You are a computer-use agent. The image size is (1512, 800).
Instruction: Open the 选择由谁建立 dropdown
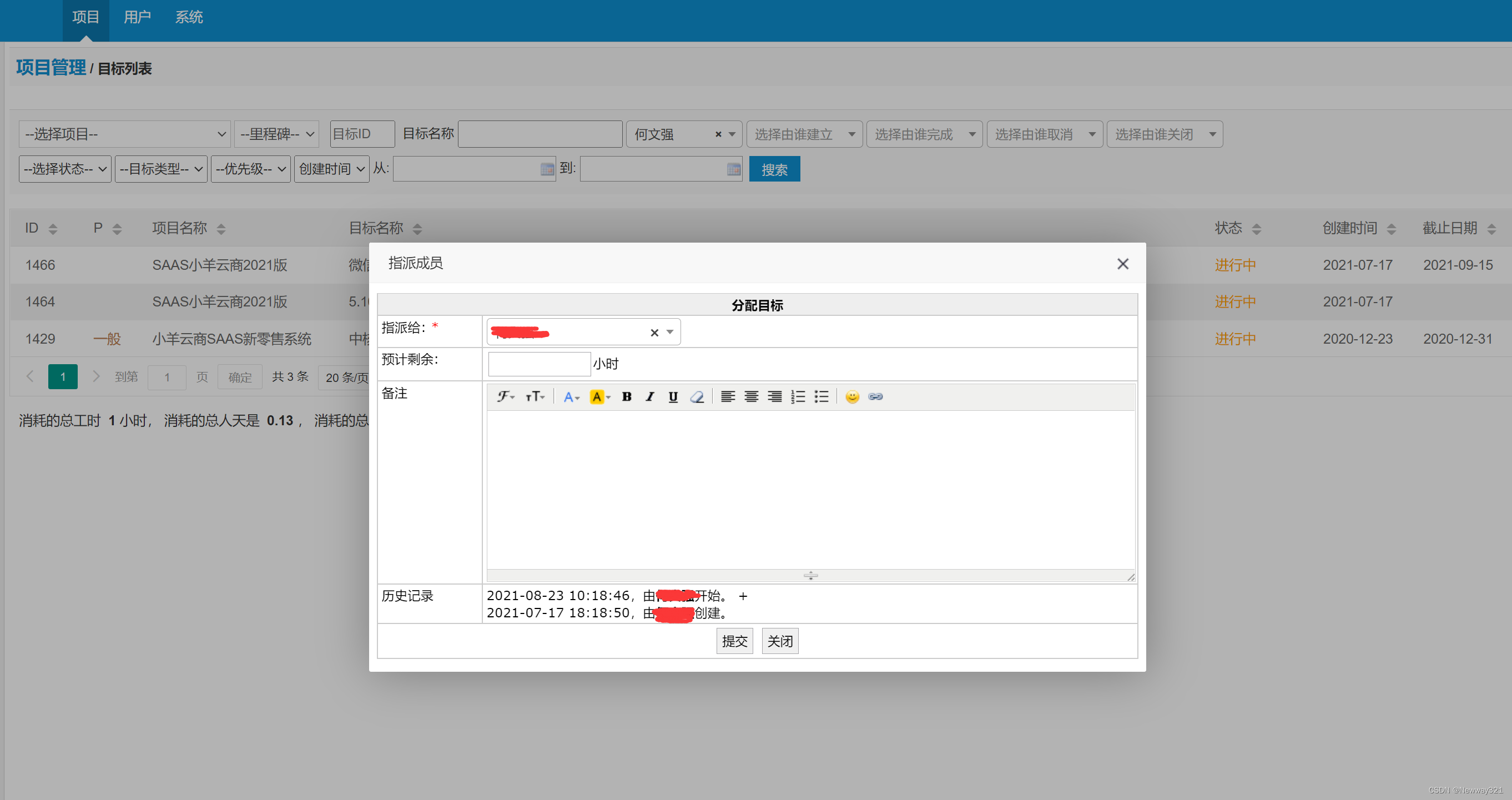point(804,134)
